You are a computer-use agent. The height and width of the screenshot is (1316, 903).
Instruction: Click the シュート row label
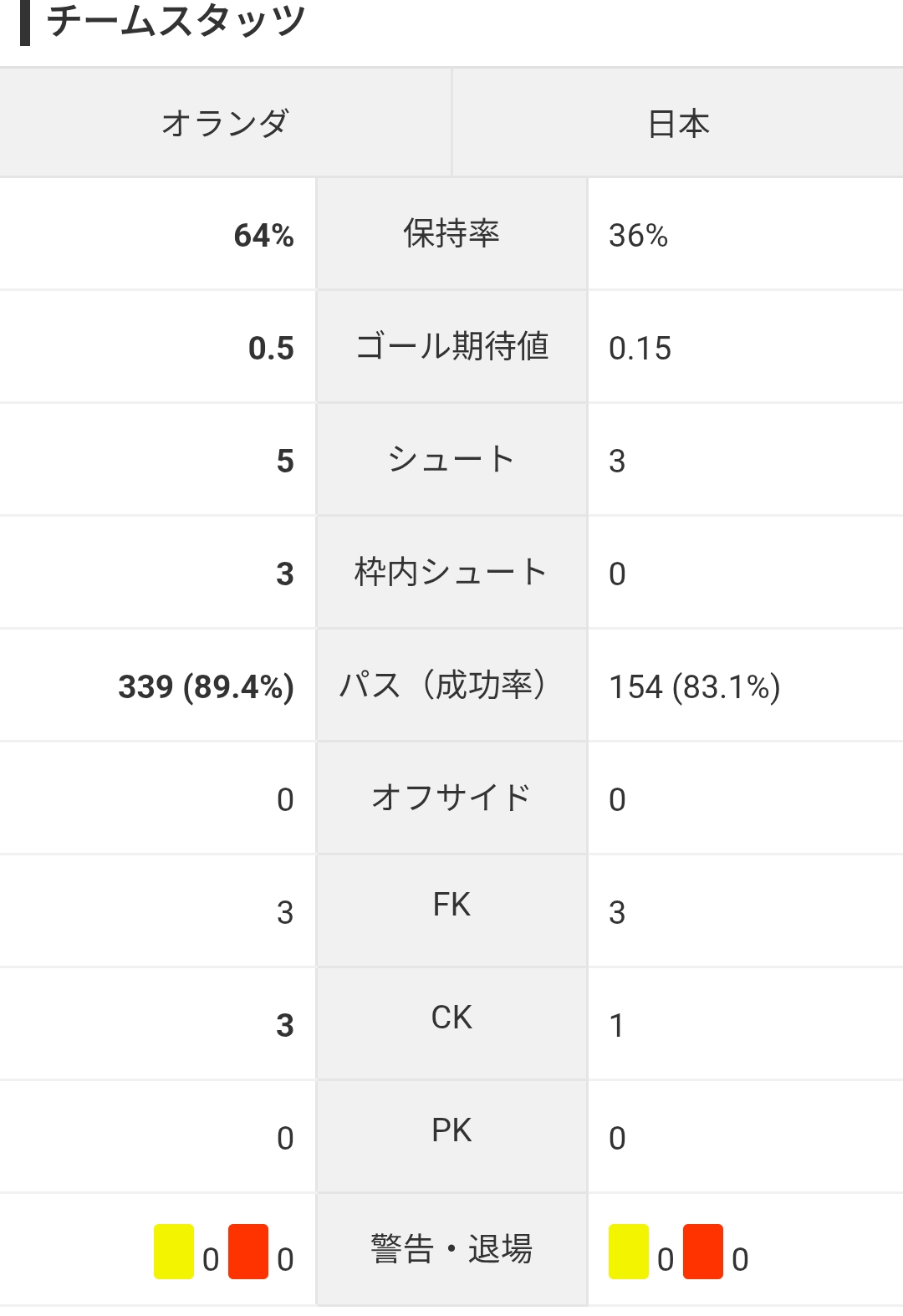point(451,459)
